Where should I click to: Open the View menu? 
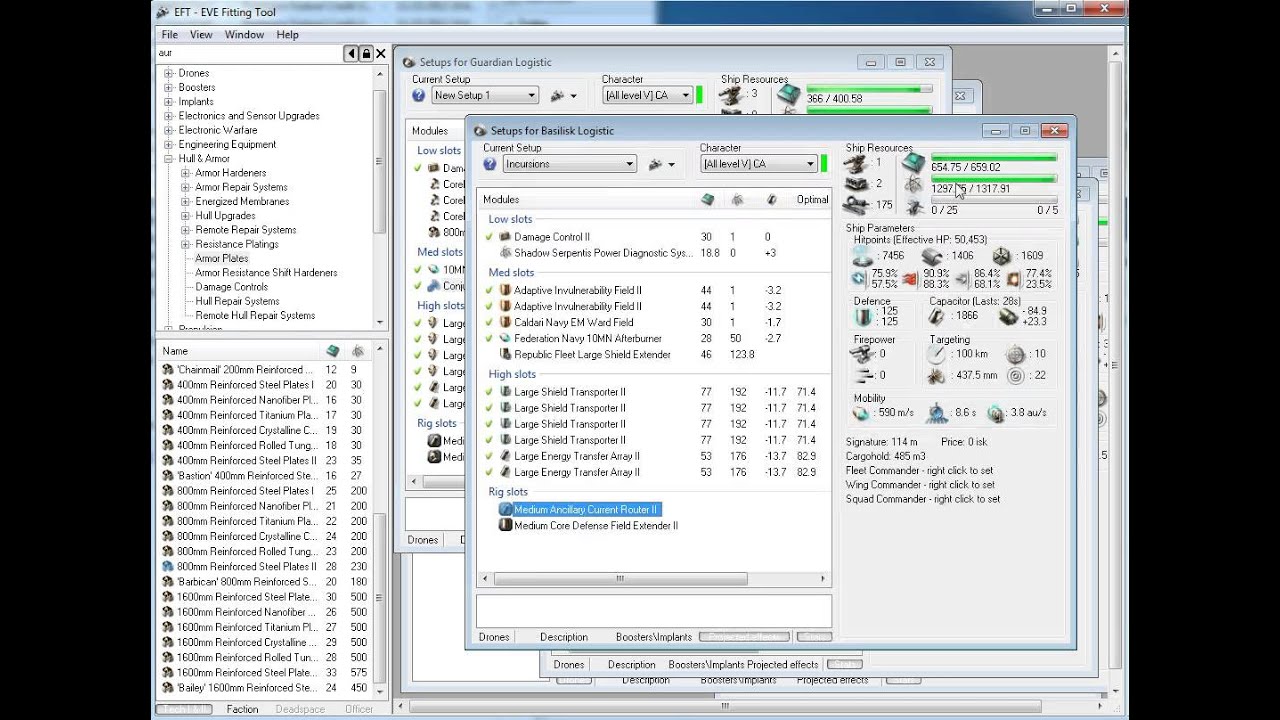(201, 34)
